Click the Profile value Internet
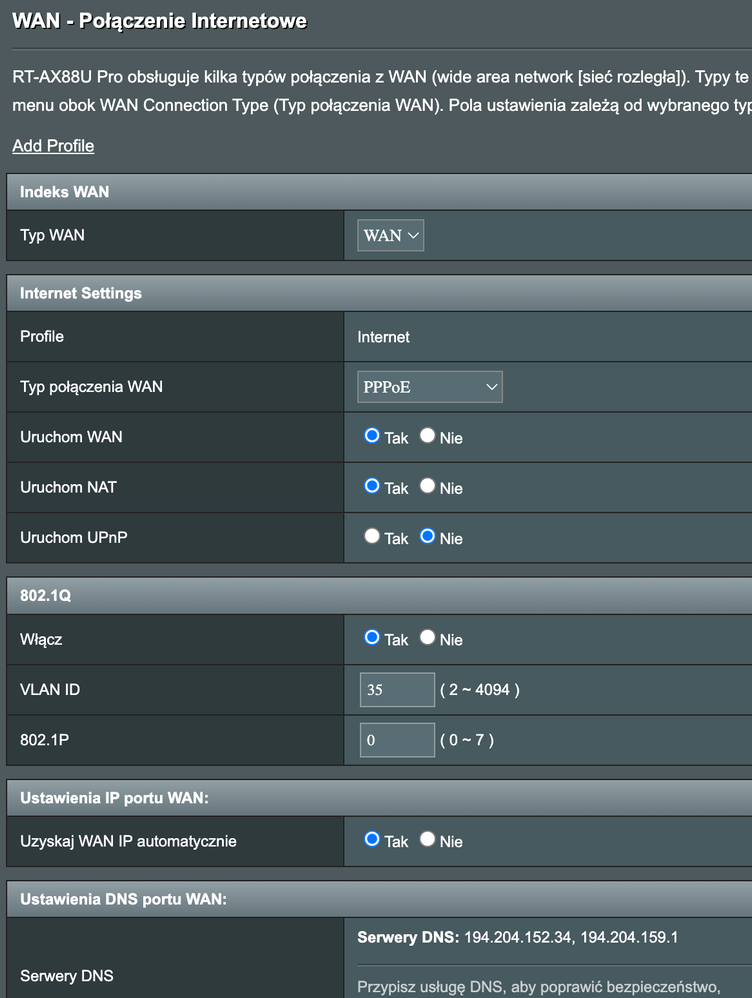752x998 pixels. [x=384, y=337]
